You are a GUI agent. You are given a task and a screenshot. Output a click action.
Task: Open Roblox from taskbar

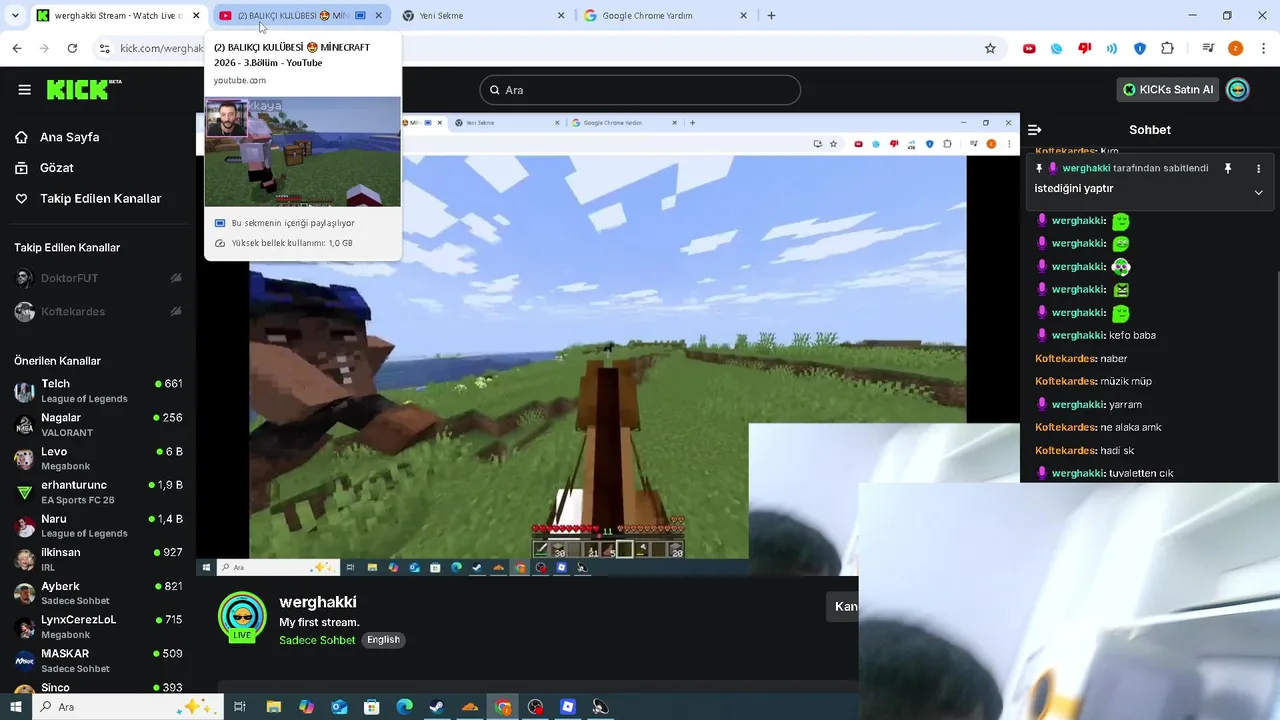click(x=568, y=707)
